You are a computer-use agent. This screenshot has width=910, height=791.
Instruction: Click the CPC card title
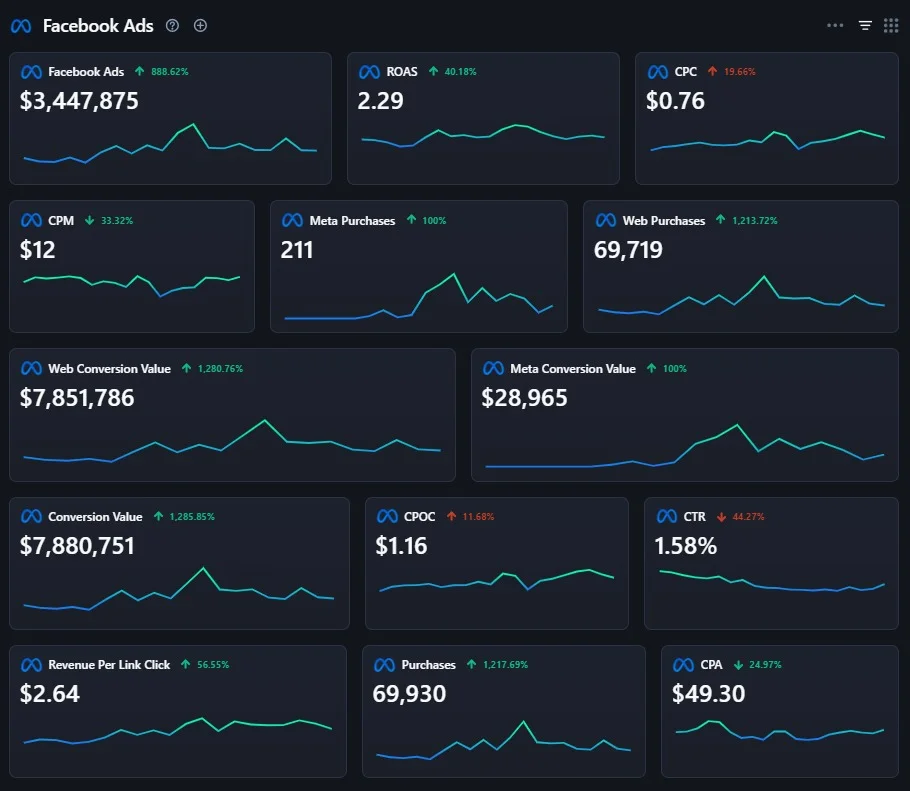tap(685, 72)
